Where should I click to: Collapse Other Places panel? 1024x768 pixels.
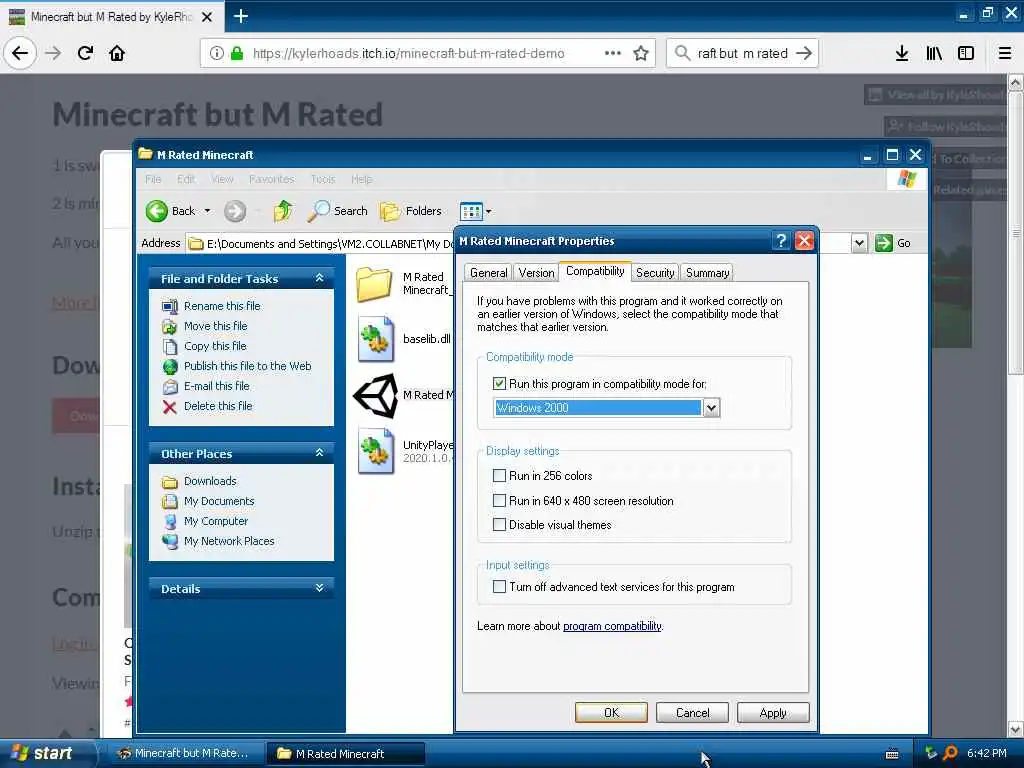[319, 453]
